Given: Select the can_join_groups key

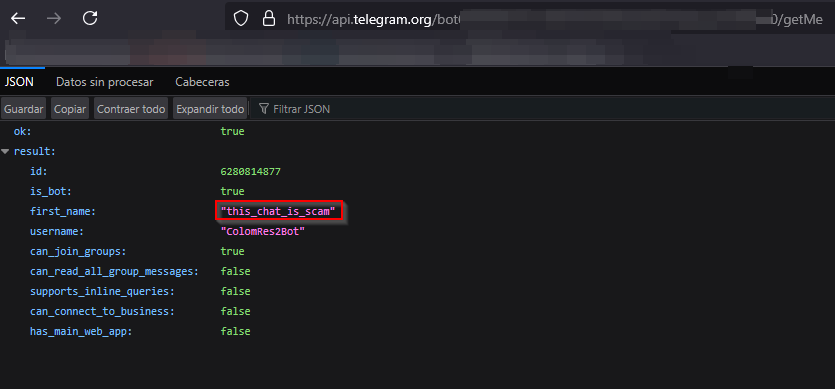Looking at the screenshot, I should (78, 252).
